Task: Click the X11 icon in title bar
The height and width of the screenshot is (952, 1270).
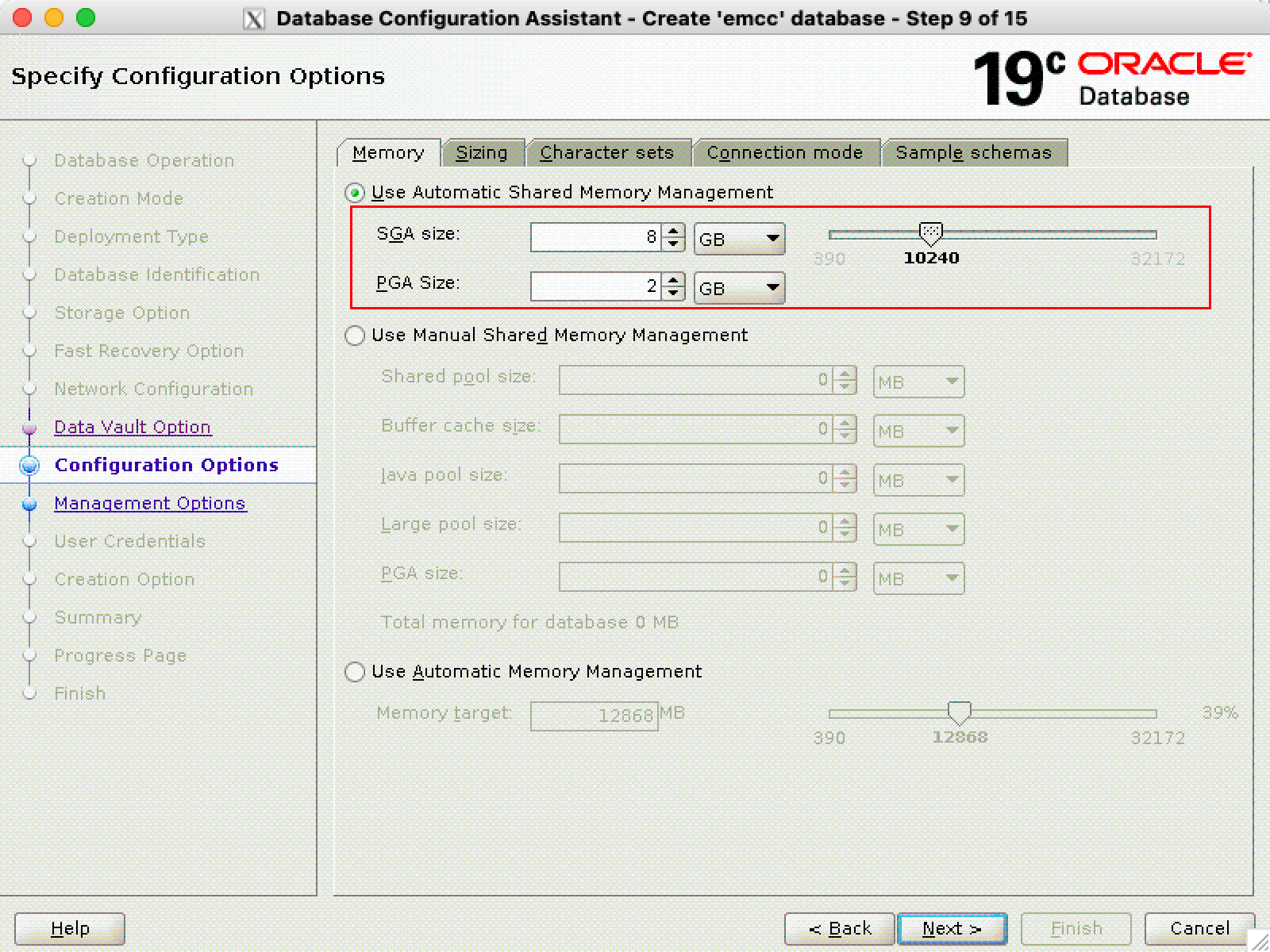Action: [253, 18]
